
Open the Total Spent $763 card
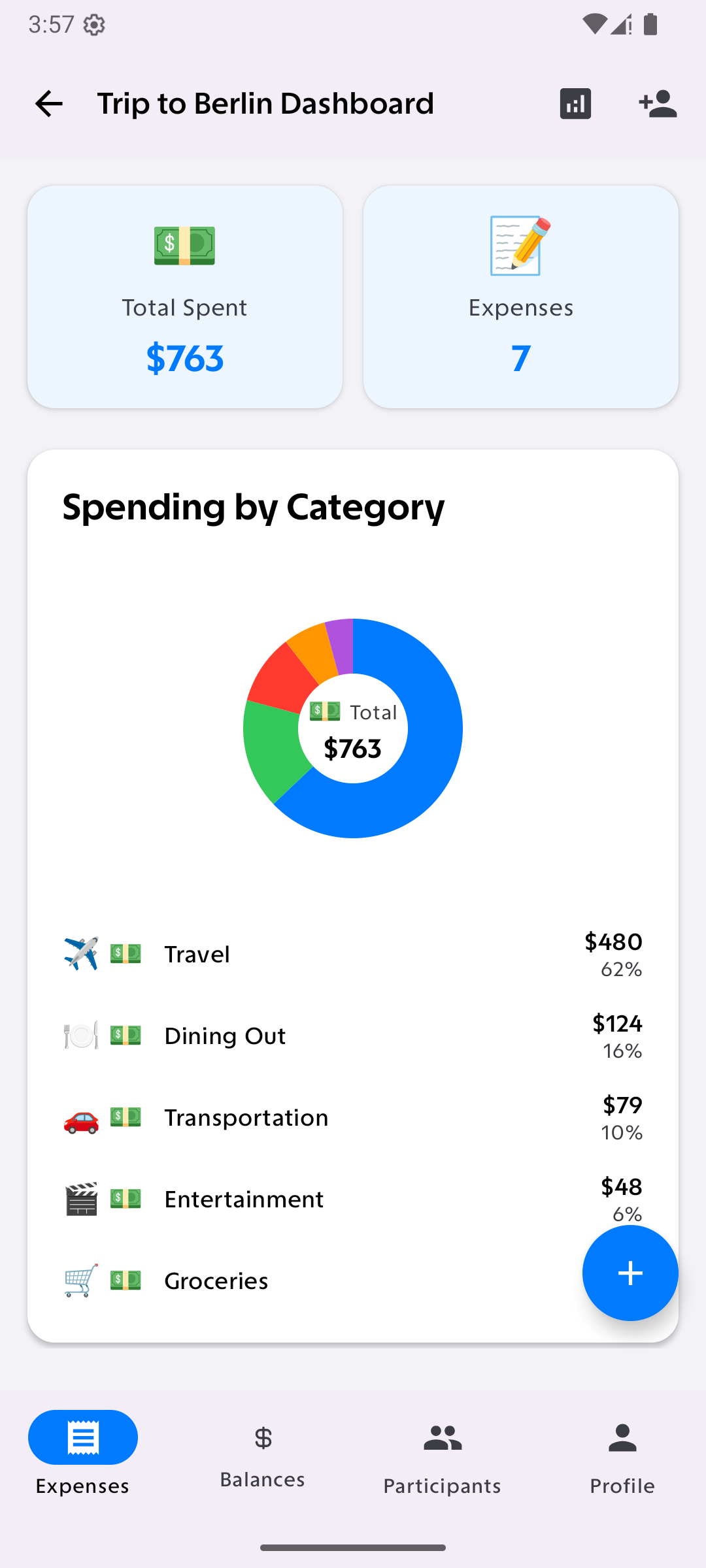pos(185,297)
